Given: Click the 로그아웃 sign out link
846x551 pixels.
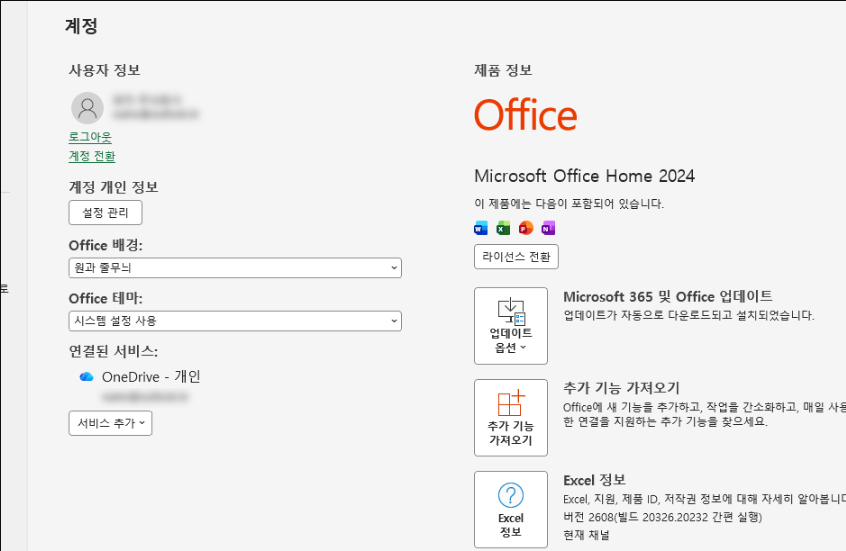Looking at the screenshot, I should point(90,137).
